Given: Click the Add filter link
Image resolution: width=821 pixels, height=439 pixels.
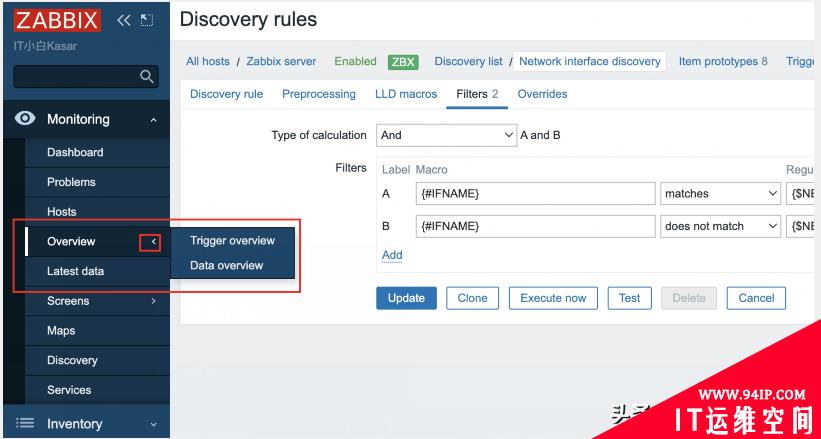Looking at the screenshot, I should 392,255.
